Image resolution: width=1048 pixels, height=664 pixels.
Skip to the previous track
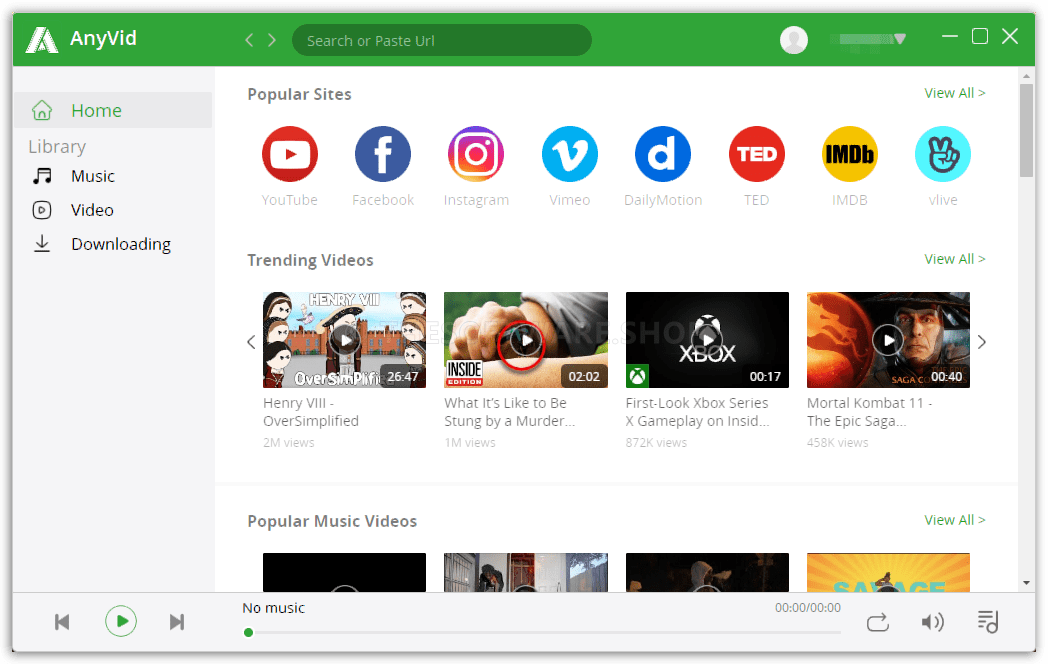pyautogui.click(x=62, y=622)
